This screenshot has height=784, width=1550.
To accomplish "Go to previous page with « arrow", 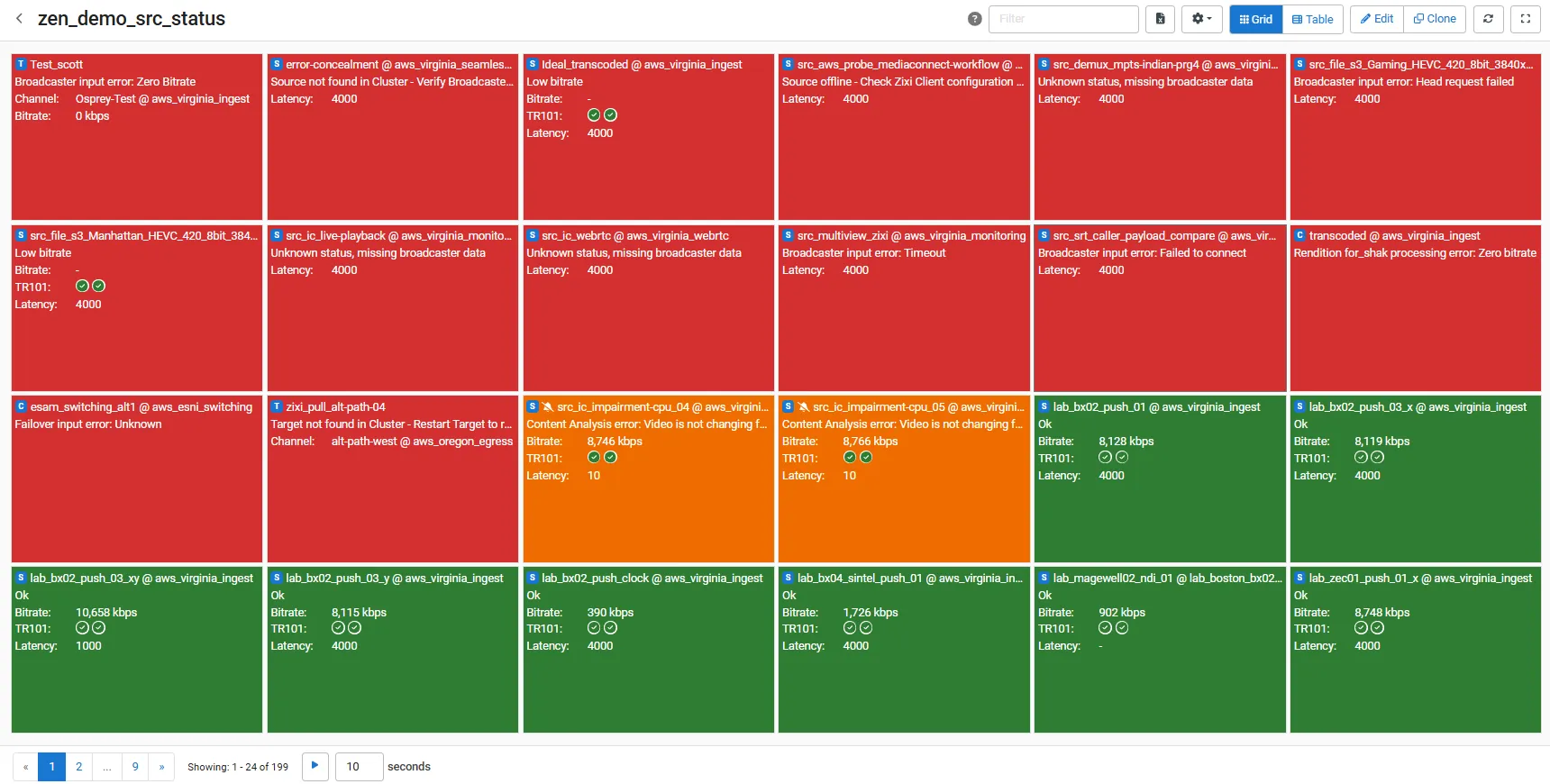I will (x=26, y=767).
